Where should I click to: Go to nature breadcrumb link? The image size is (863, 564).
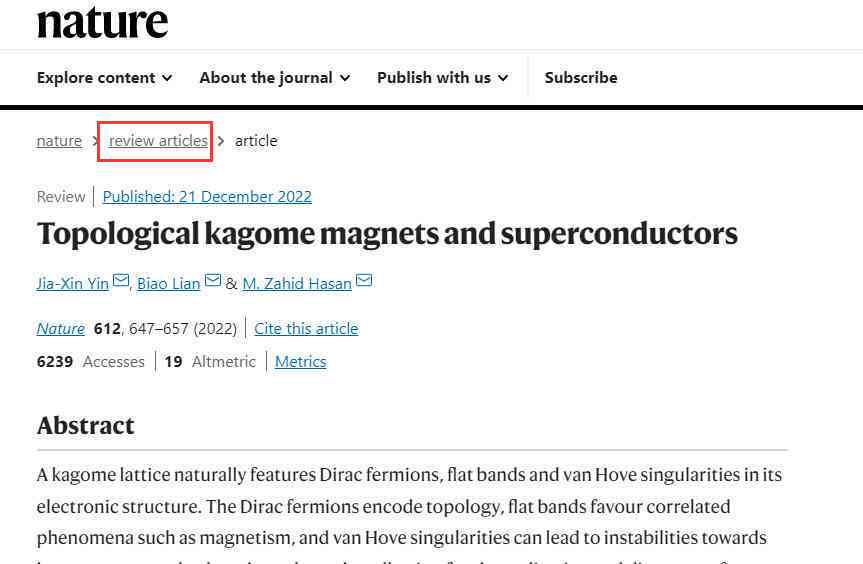click(59, 141)
